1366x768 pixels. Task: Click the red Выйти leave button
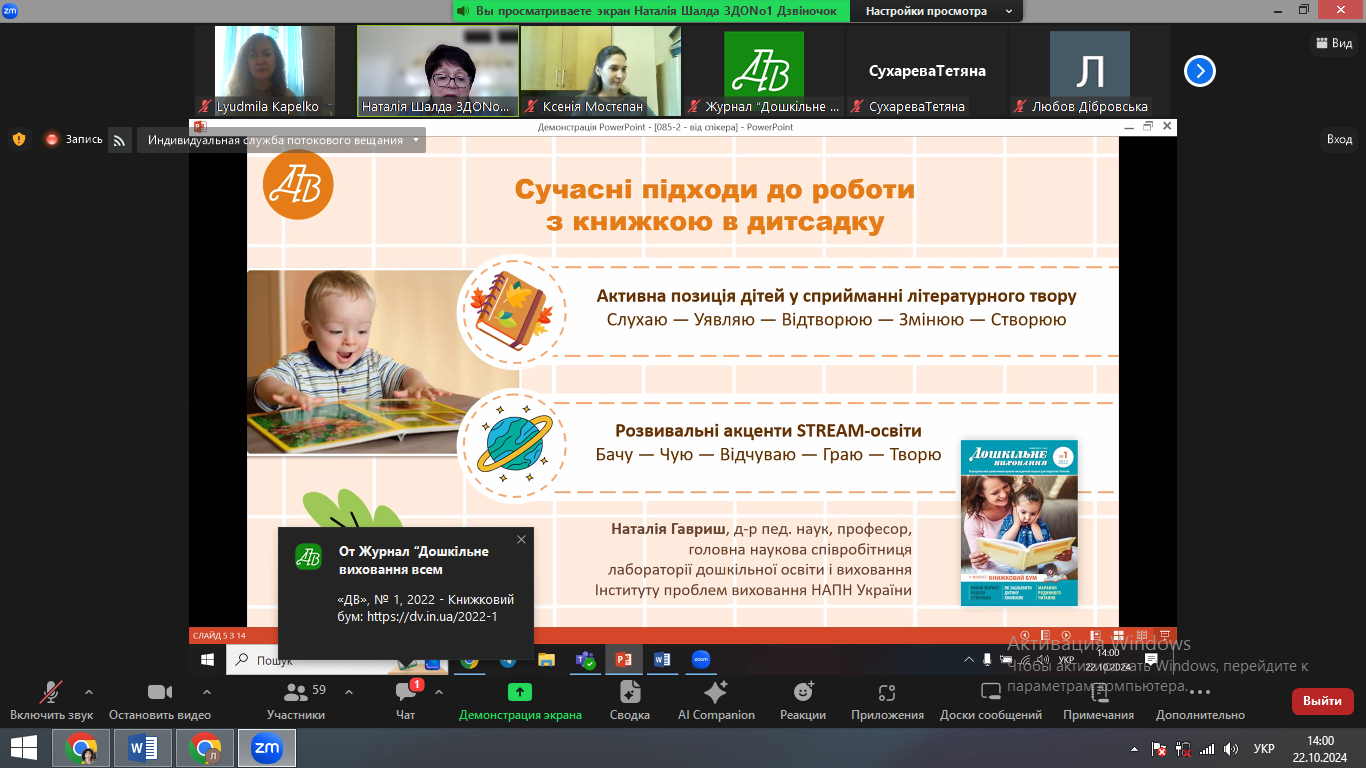[1322, 701]
